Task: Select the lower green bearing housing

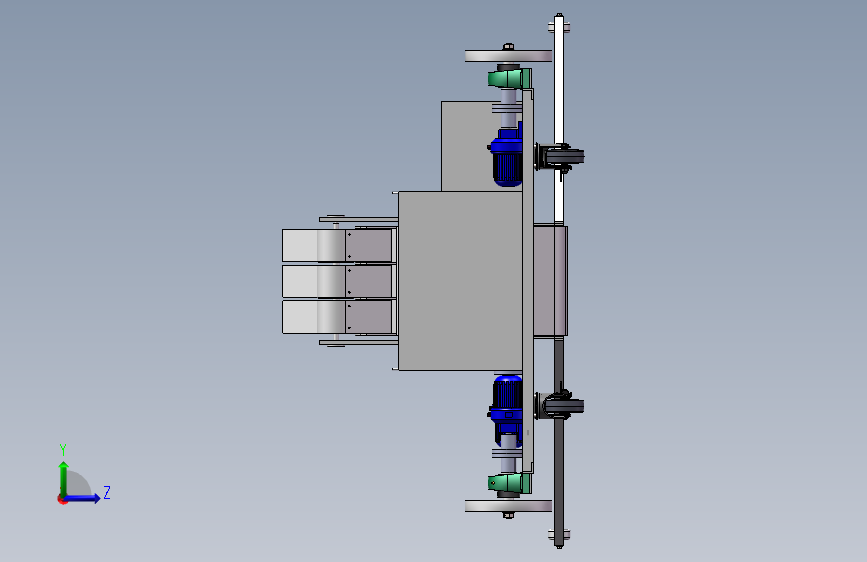Action: 510,483
